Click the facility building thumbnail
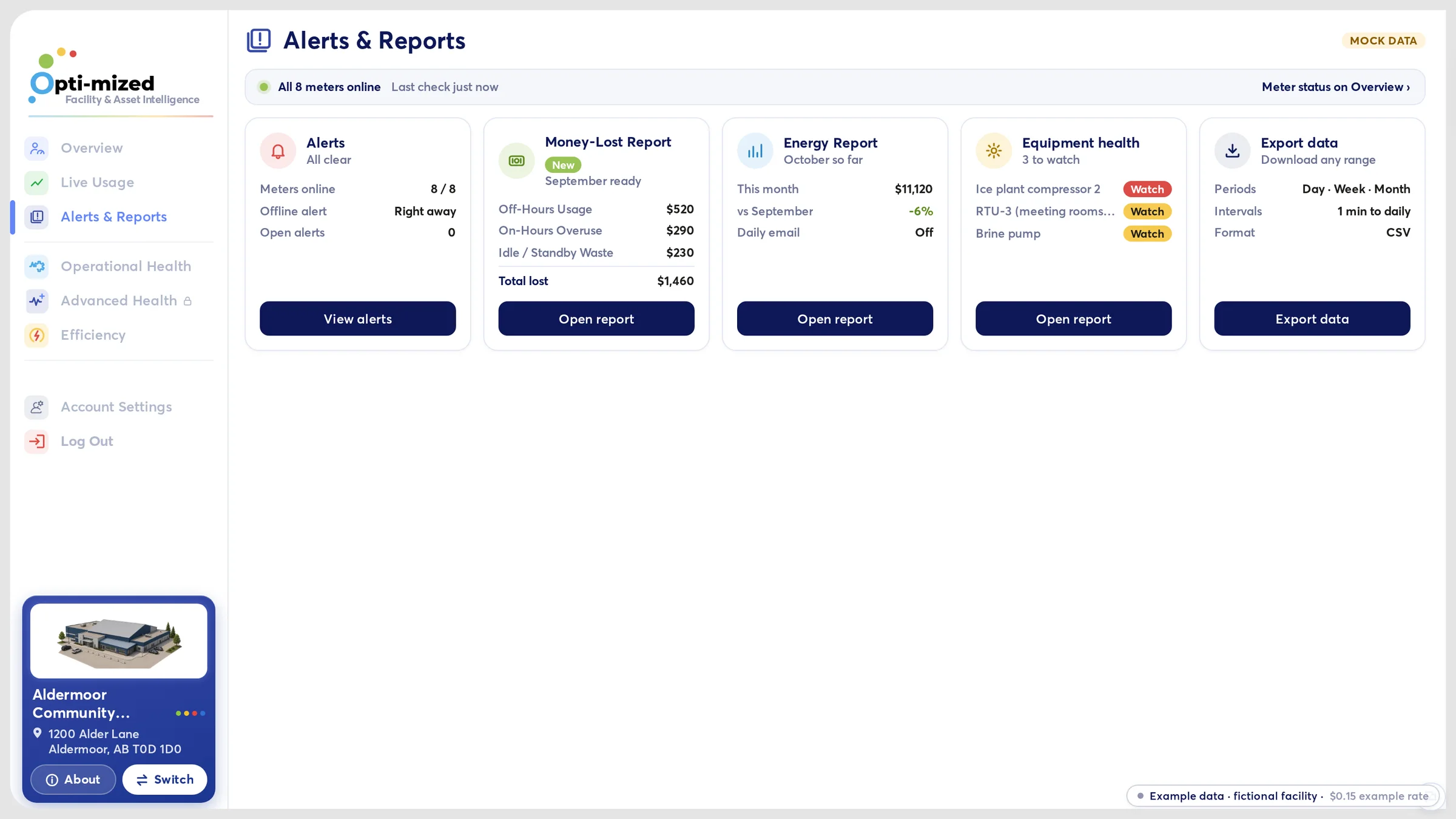Viewport: 1456px width, 819px height. pos(119,641)
